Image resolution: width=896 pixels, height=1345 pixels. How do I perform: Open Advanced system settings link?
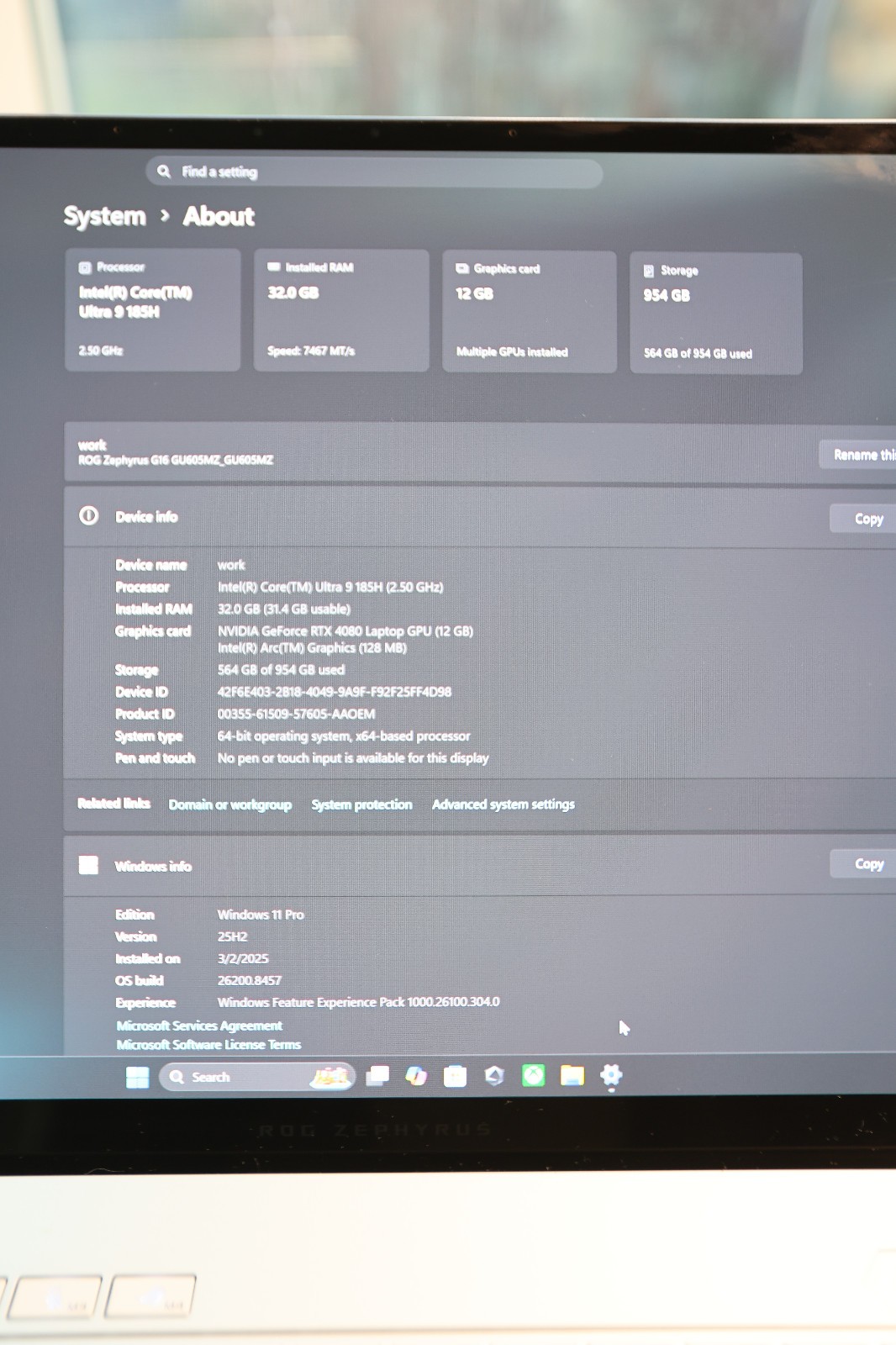coord(503,804)
